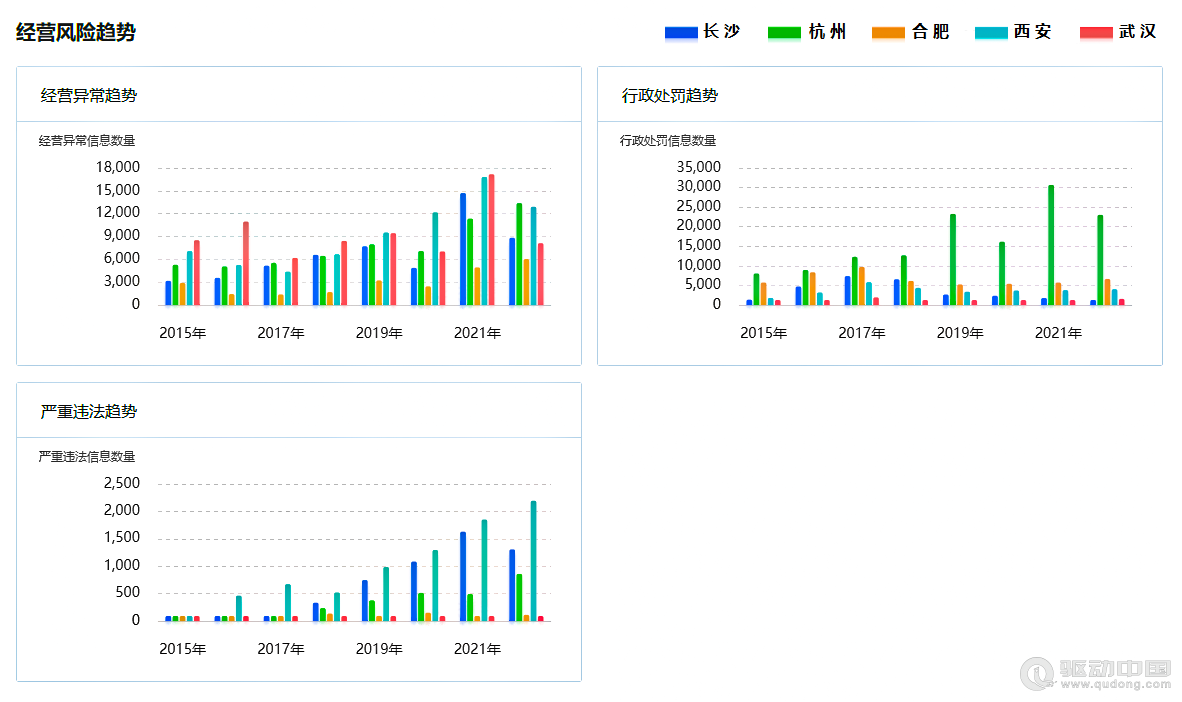1182x702 pixels.
Task: Click 2,500 on the 严重违法 y-axis
Action: click(x=122, y=483)
